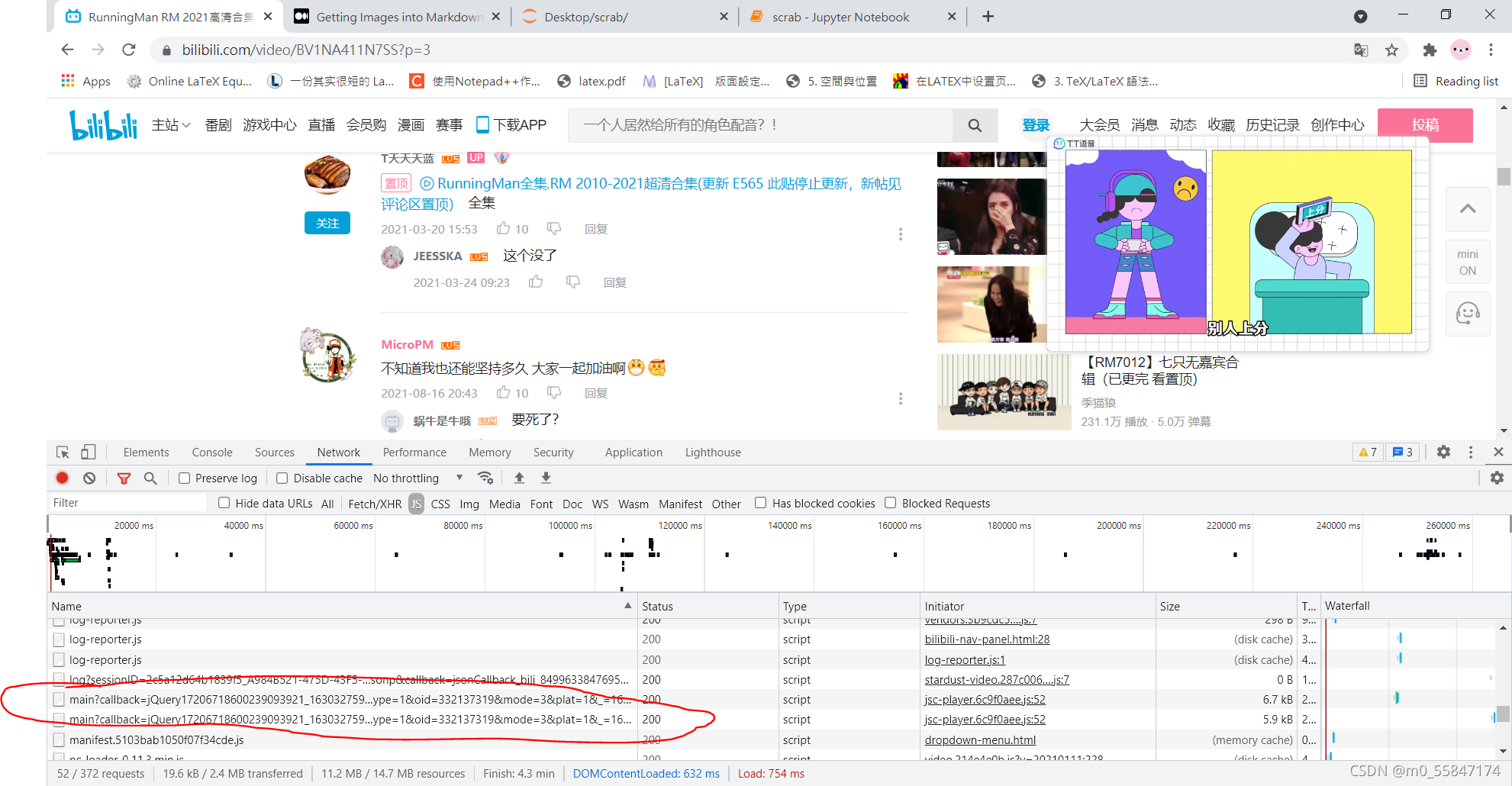
Task: Clear the network log
Action: pyautogui.click(x=89, y=478)
